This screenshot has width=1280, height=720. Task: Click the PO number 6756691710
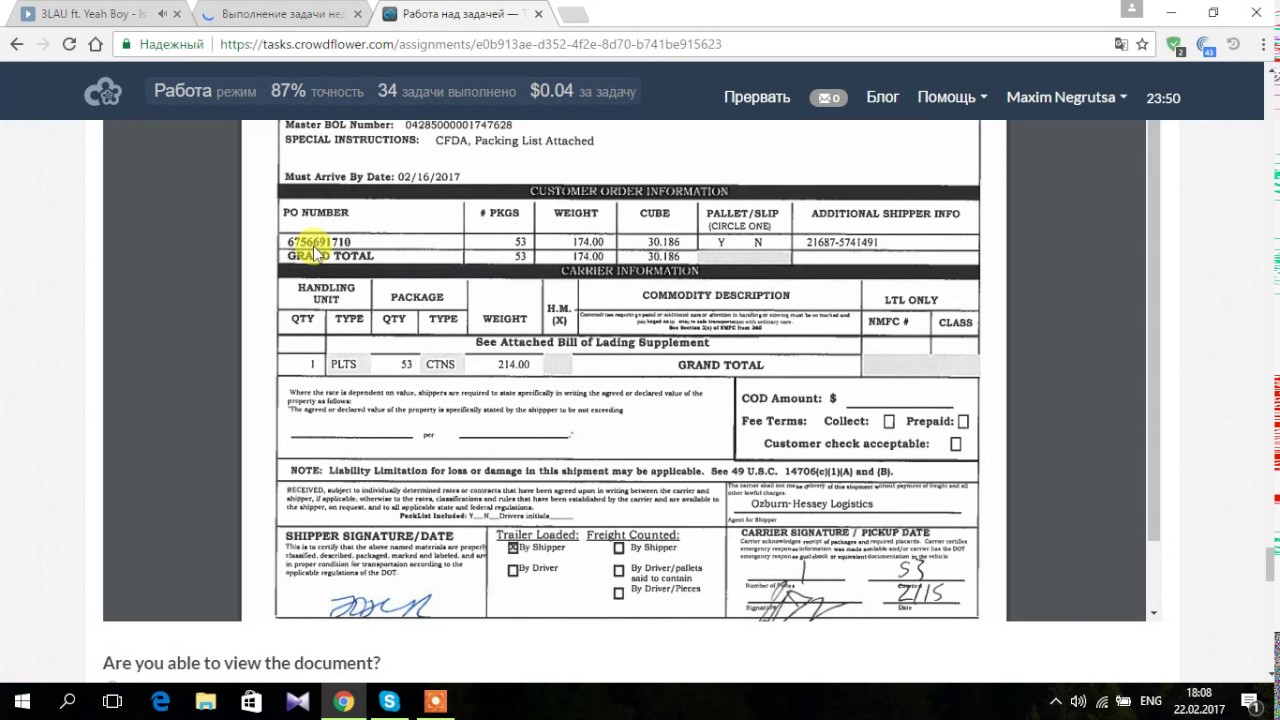pos(319,242)
